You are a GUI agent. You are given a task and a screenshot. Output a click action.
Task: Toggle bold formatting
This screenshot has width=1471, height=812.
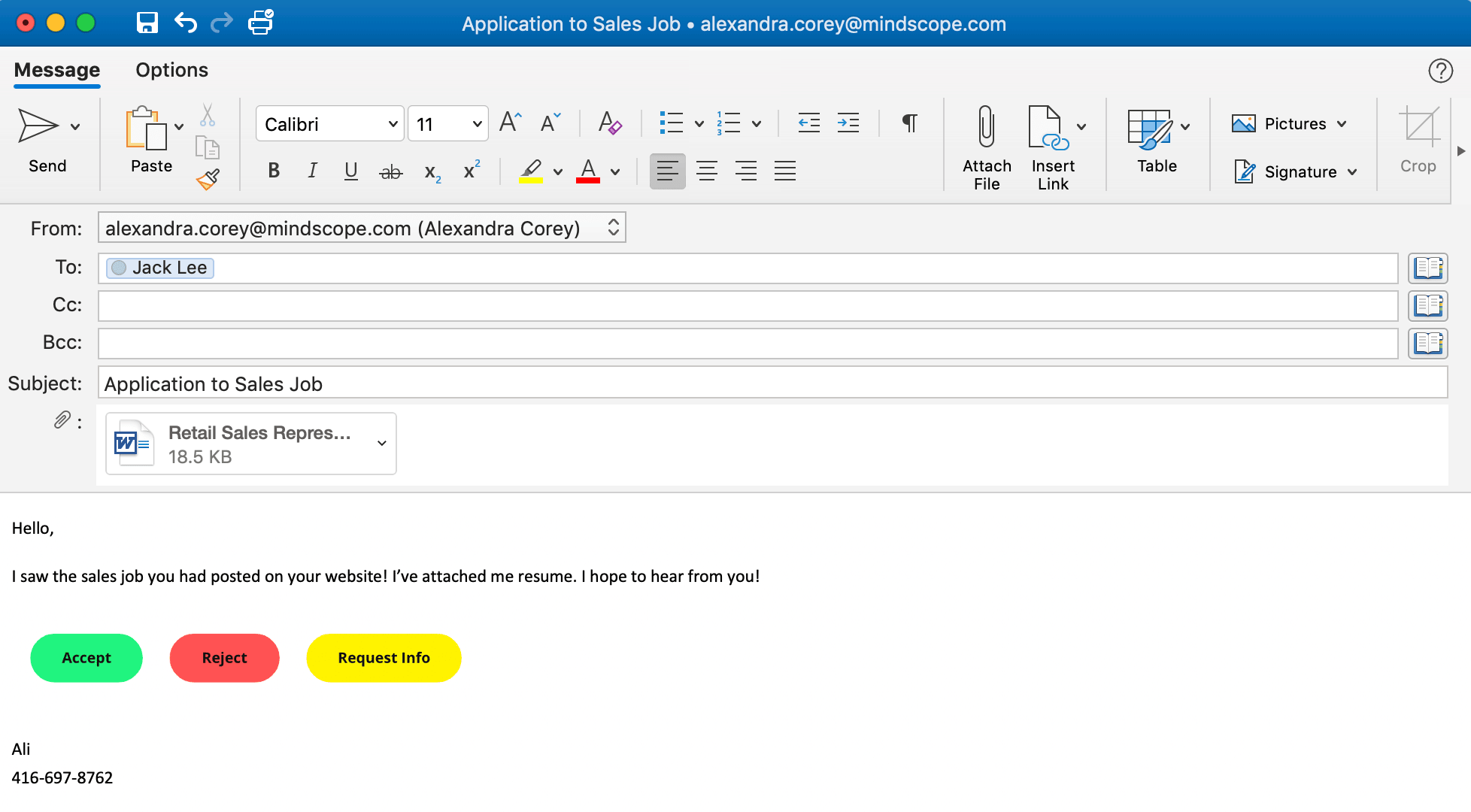click(273, 171)
